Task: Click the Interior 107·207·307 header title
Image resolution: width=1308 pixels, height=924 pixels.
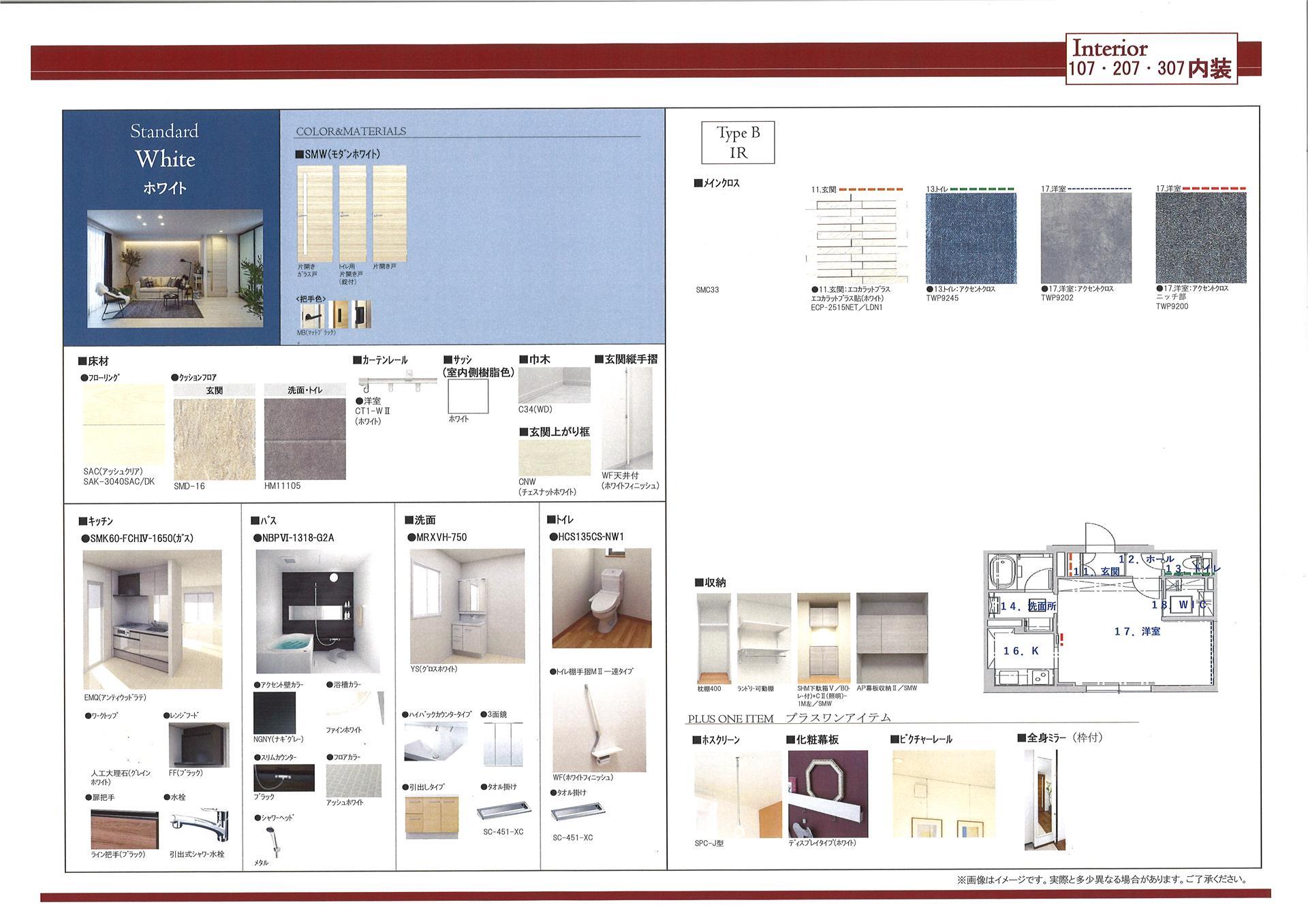Action: [1151, 59]
